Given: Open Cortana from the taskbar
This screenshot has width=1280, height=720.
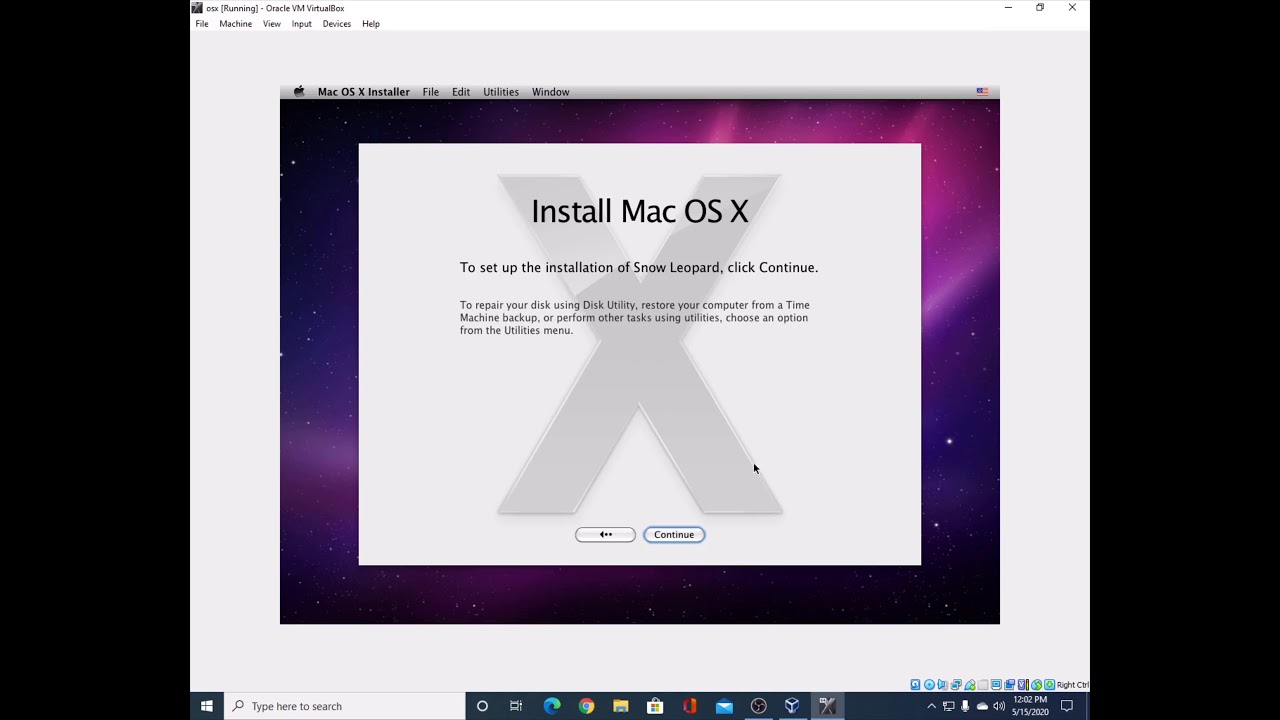Looking at the screenshot, I should click(482, 706).
